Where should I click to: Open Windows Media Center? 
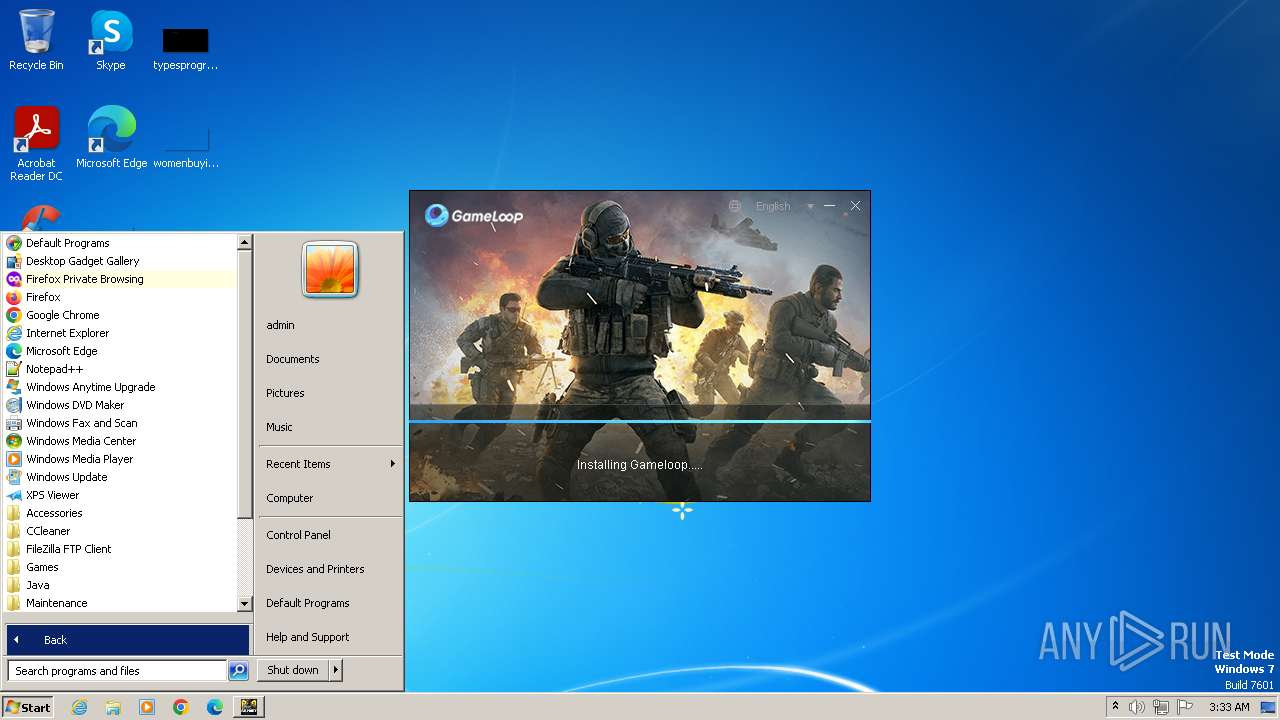pyautogui.click(x=119, y=441)
